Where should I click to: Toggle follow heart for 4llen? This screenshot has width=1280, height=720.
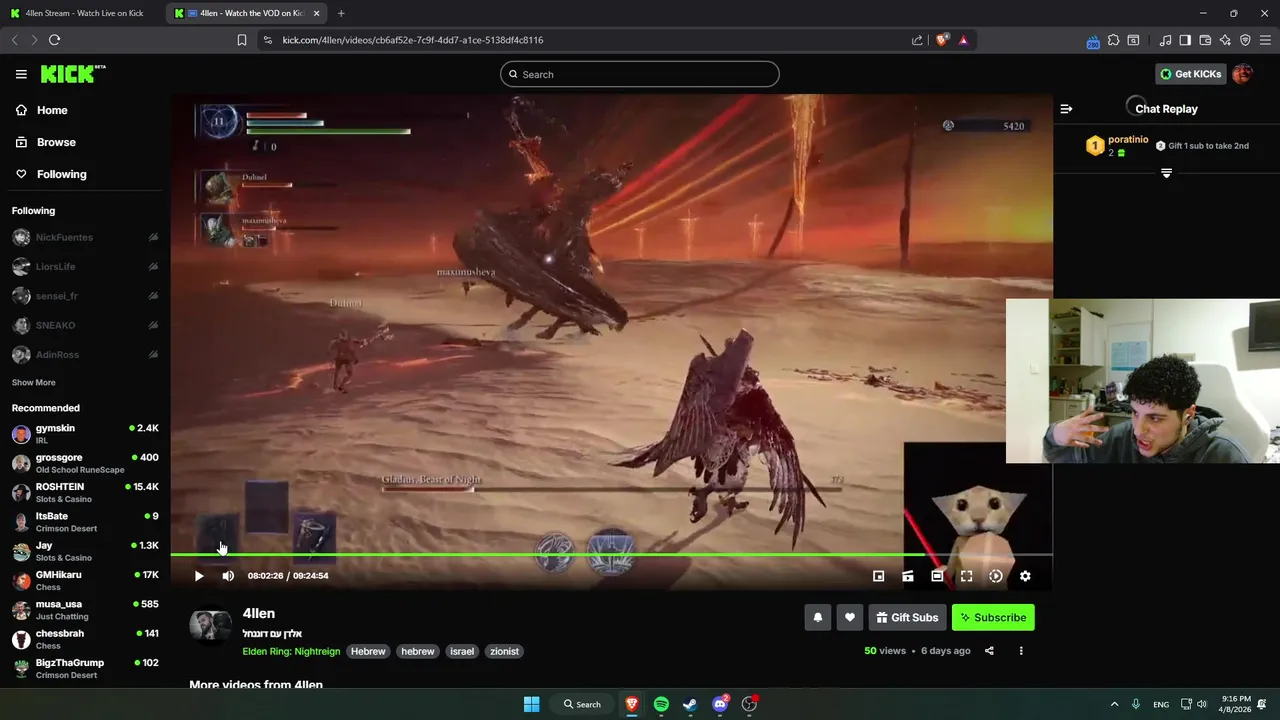click(850, 617)
